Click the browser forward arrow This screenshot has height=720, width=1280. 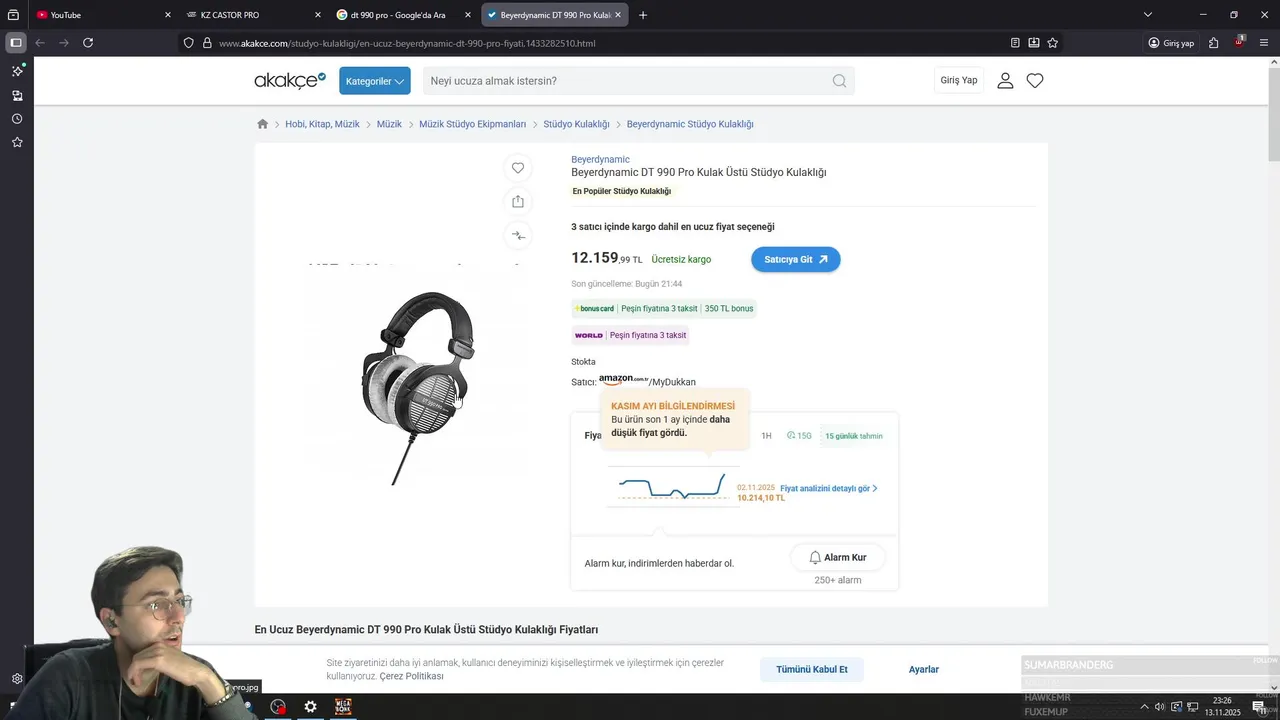pyautogui.click(x=64, y=43)
